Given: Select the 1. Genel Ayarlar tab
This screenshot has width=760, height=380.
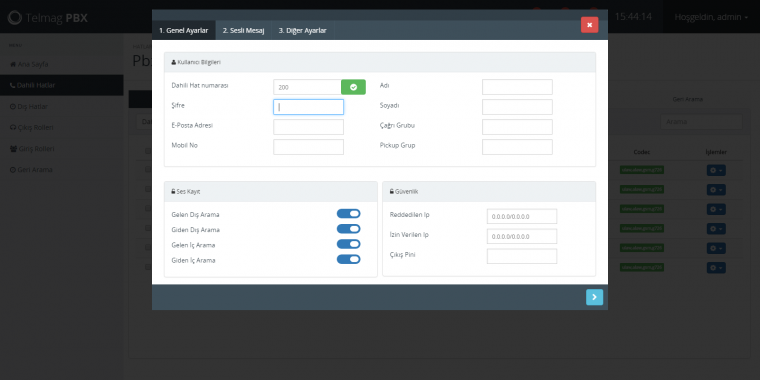Looking at the screenshot, I should (x=184, y=31).
